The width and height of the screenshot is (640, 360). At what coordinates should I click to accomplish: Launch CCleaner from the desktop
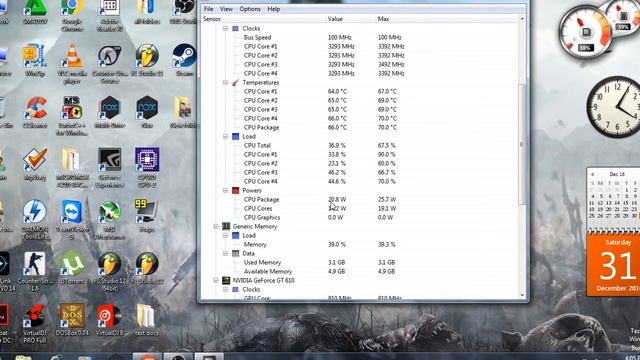[35, 112]
